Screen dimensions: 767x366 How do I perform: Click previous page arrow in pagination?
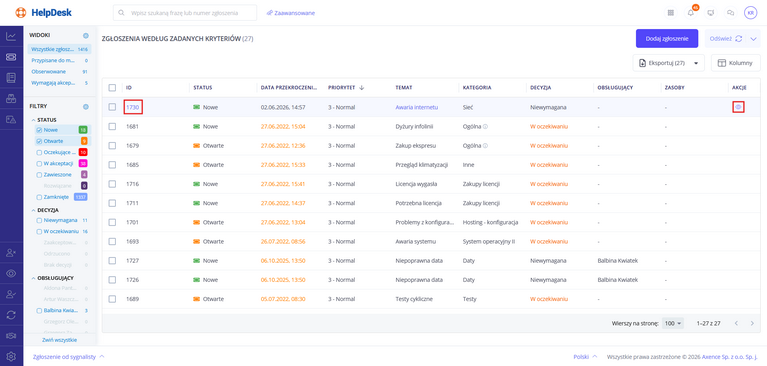click(736, 323)
